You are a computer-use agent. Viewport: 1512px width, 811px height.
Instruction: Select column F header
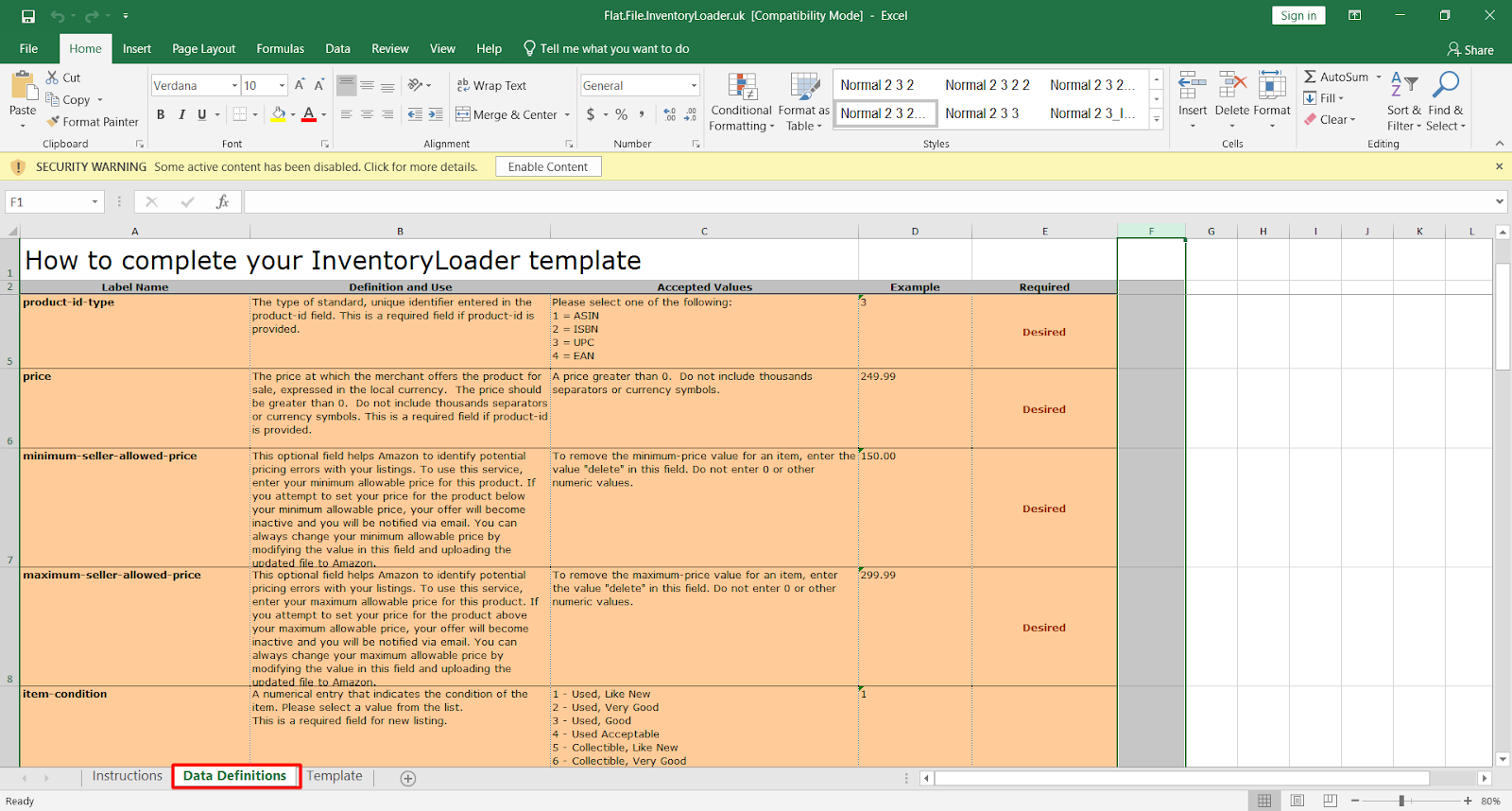[1151, 231]
